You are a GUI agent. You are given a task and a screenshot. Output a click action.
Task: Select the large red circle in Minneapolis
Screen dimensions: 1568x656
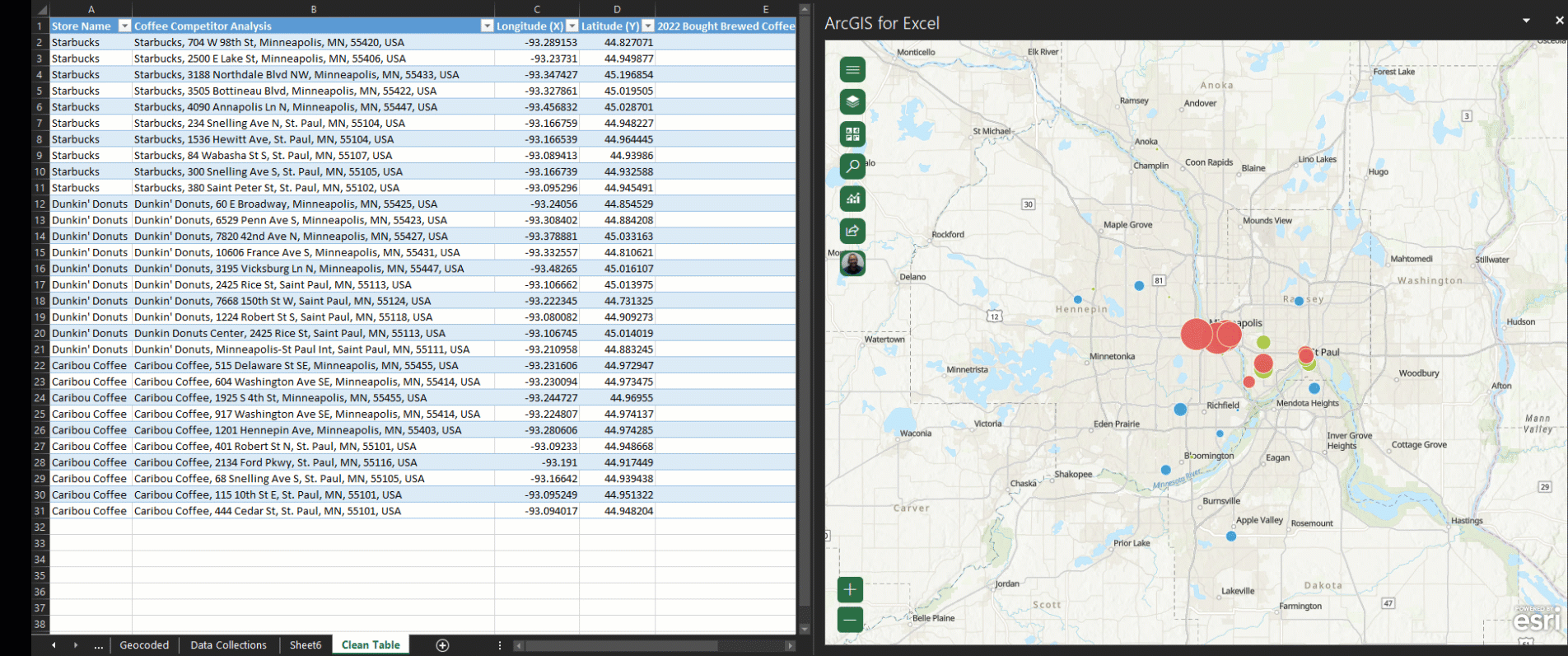[x=1197, y=334]
